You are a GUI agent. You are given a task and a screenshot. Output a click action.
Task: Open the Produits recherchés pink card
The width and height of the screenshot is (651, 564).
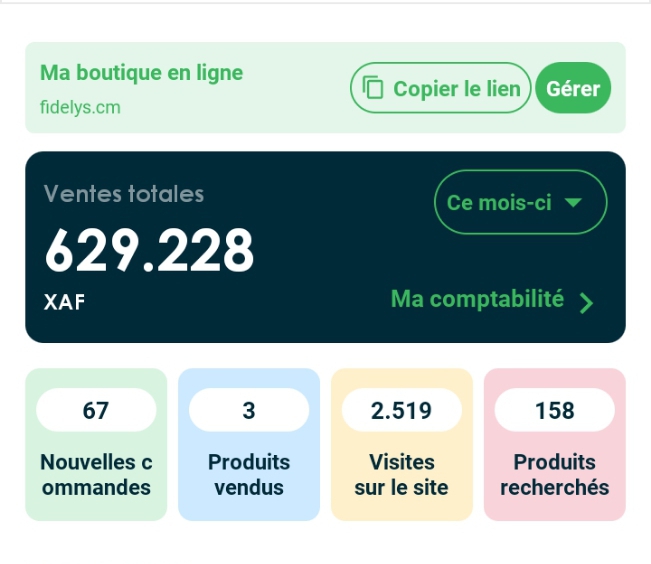[555, 444]
